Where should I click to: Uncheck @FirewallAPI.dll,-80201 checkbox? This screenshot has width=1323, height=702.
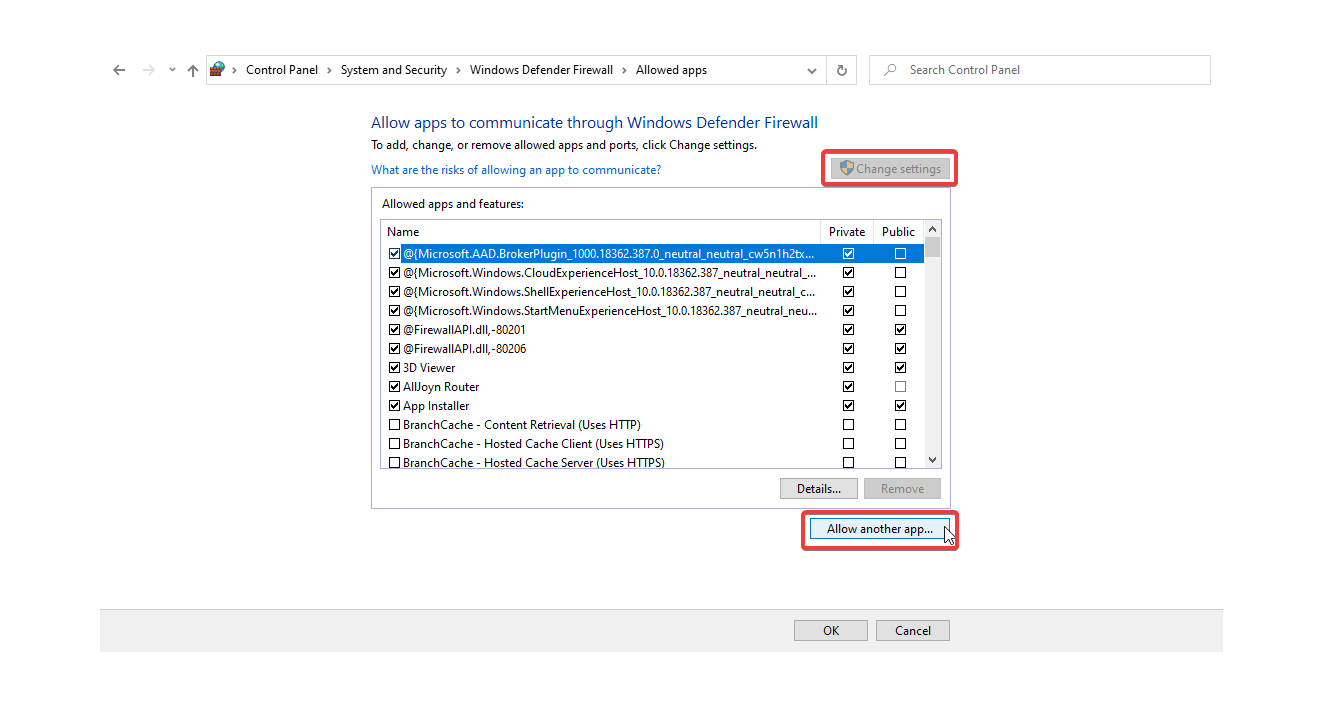394,330
